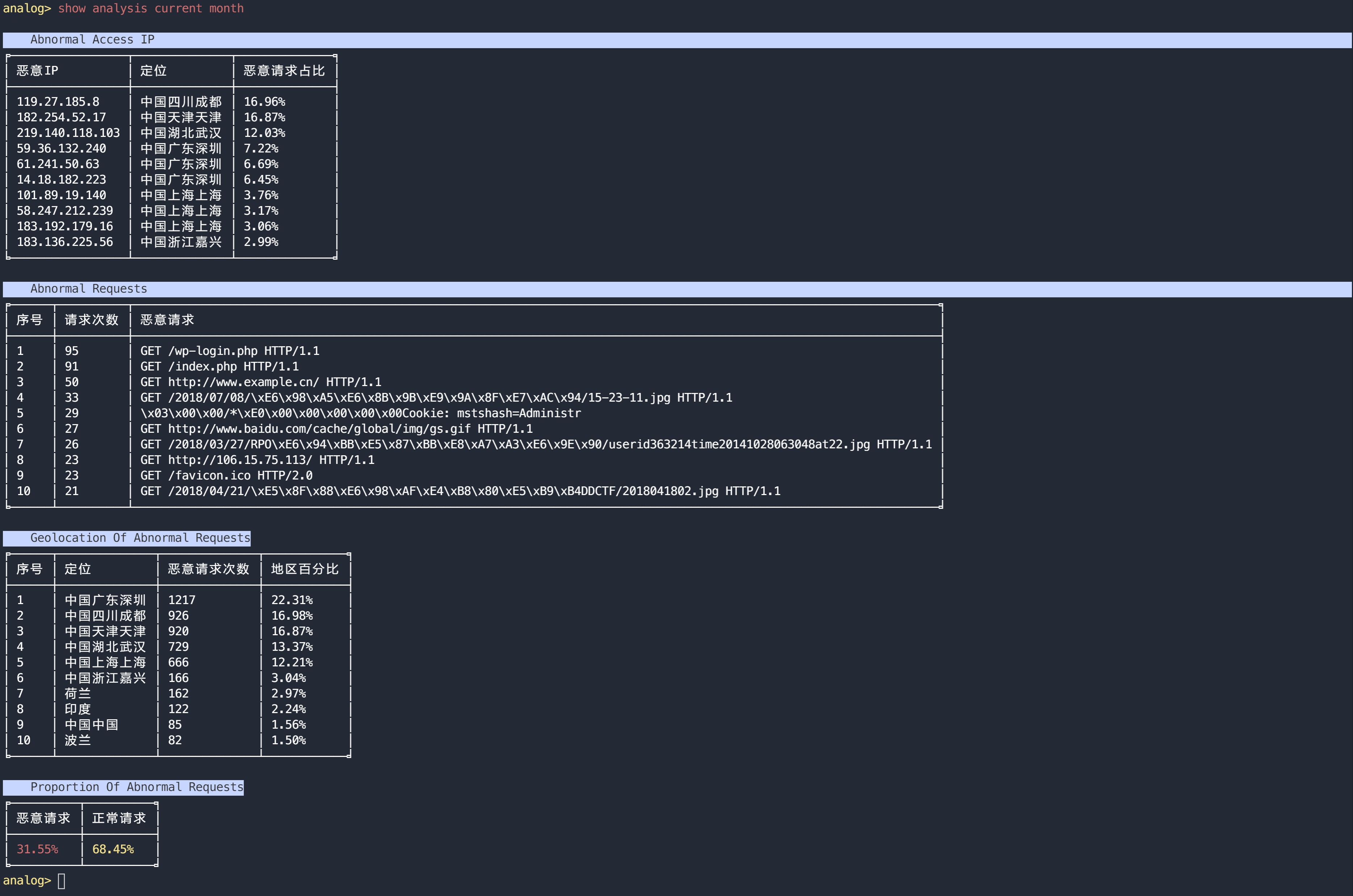This screenshot has height=896, width=1353.
Task: Click the Geolocation Of Abnormal Requests header
Action: pos(140,538)
